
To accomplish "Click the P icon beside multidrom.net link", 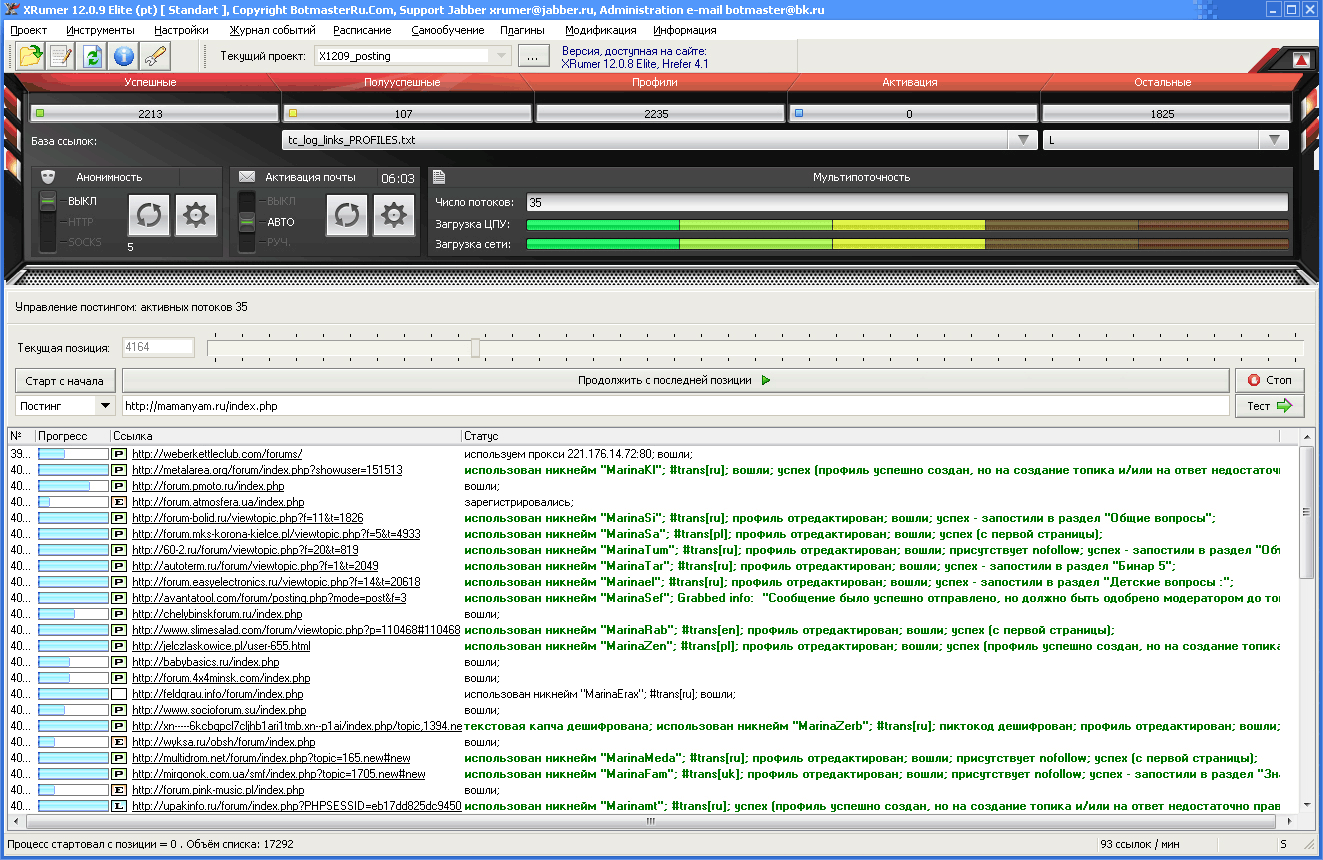I will pyautogui.click(x=119, y=758).
